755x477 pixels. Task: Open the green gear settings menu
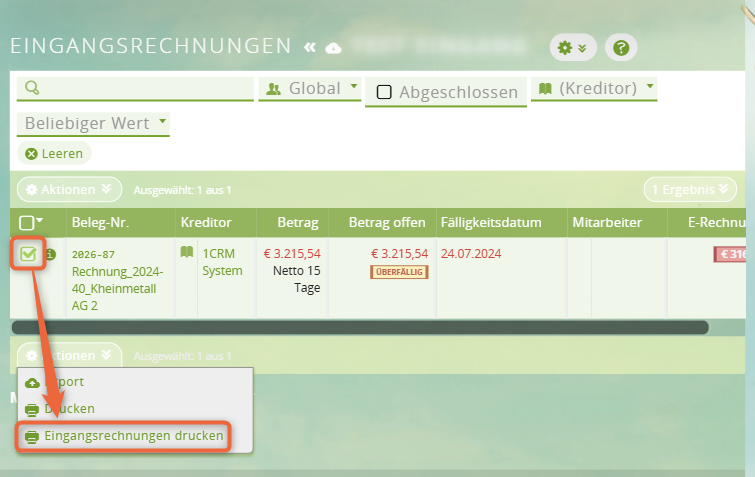click(x=573, y=48)
